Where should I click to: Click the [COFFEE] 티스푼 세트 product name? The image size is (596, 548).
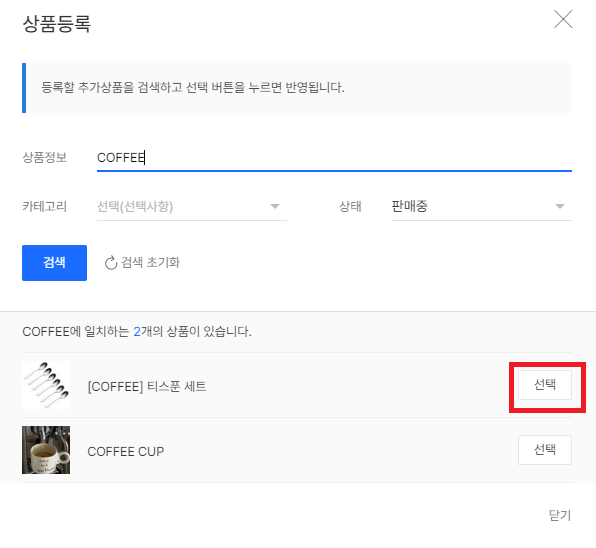[x=147, y=386]
